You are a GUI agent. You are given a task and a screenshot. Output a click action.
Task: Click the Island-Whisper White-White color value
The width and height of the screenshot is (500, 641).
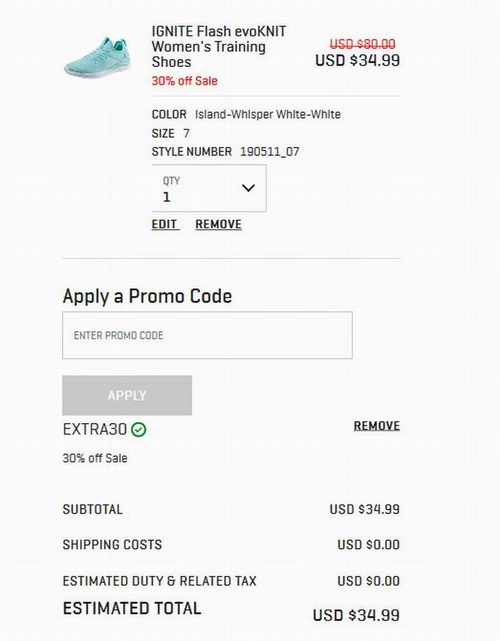point(268,114)
